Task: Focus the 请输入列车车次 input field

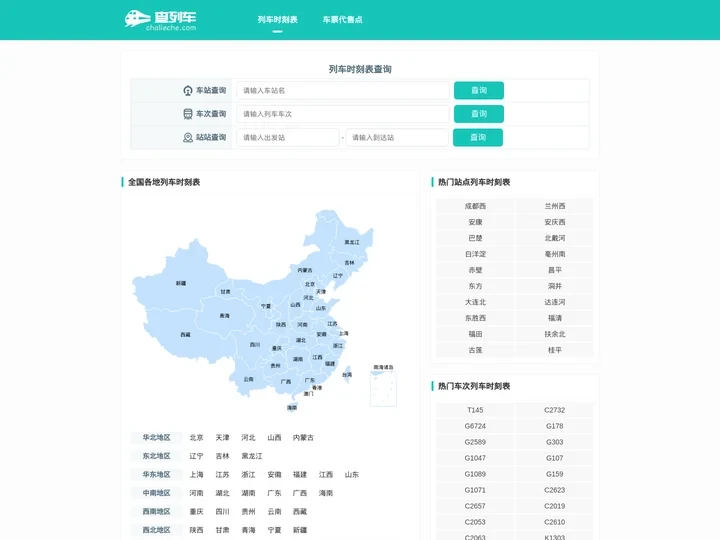Action: tap(343, 114)
